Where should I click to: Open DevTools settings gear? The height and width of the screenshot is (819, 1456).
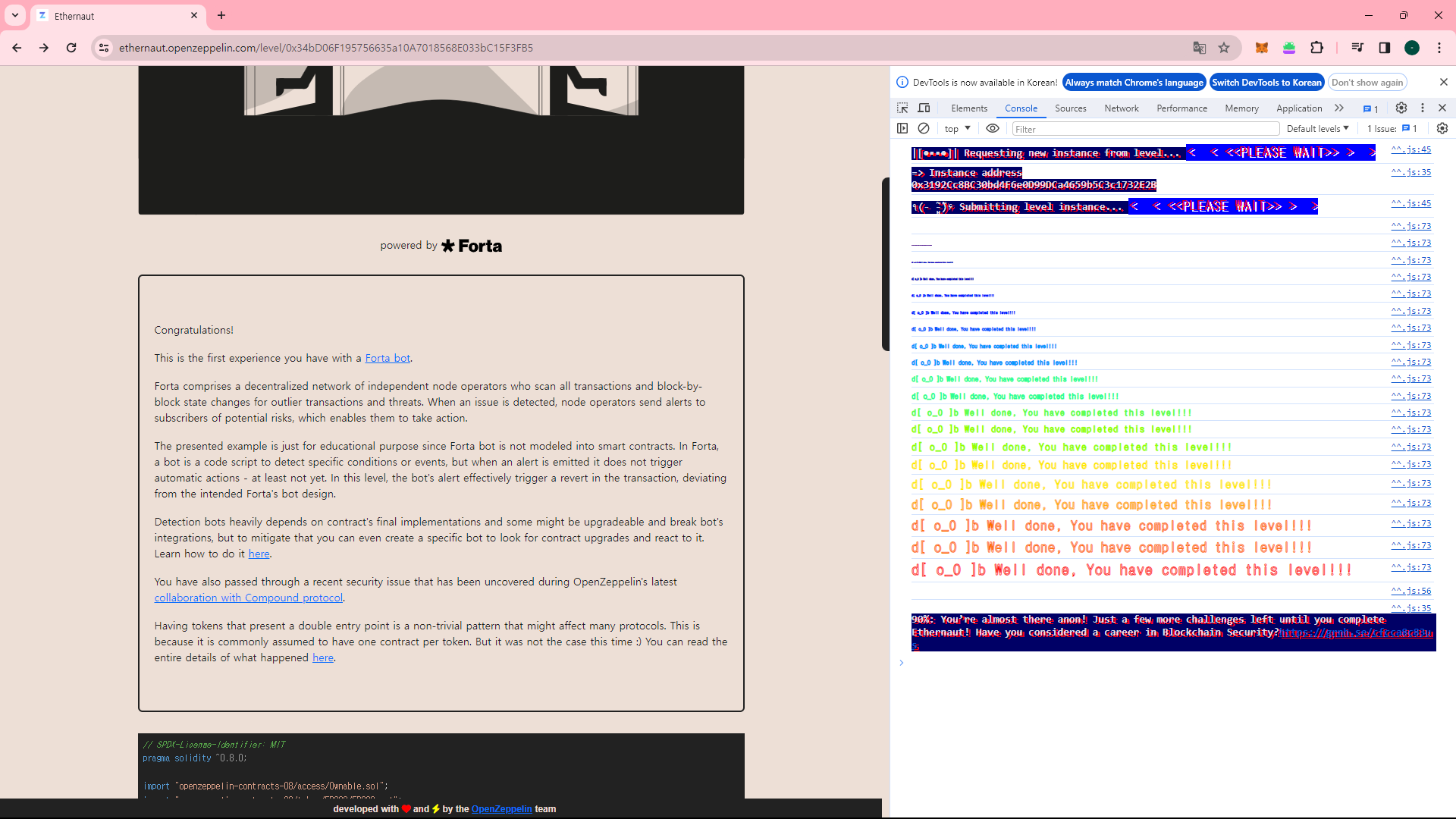(1401, 108)
